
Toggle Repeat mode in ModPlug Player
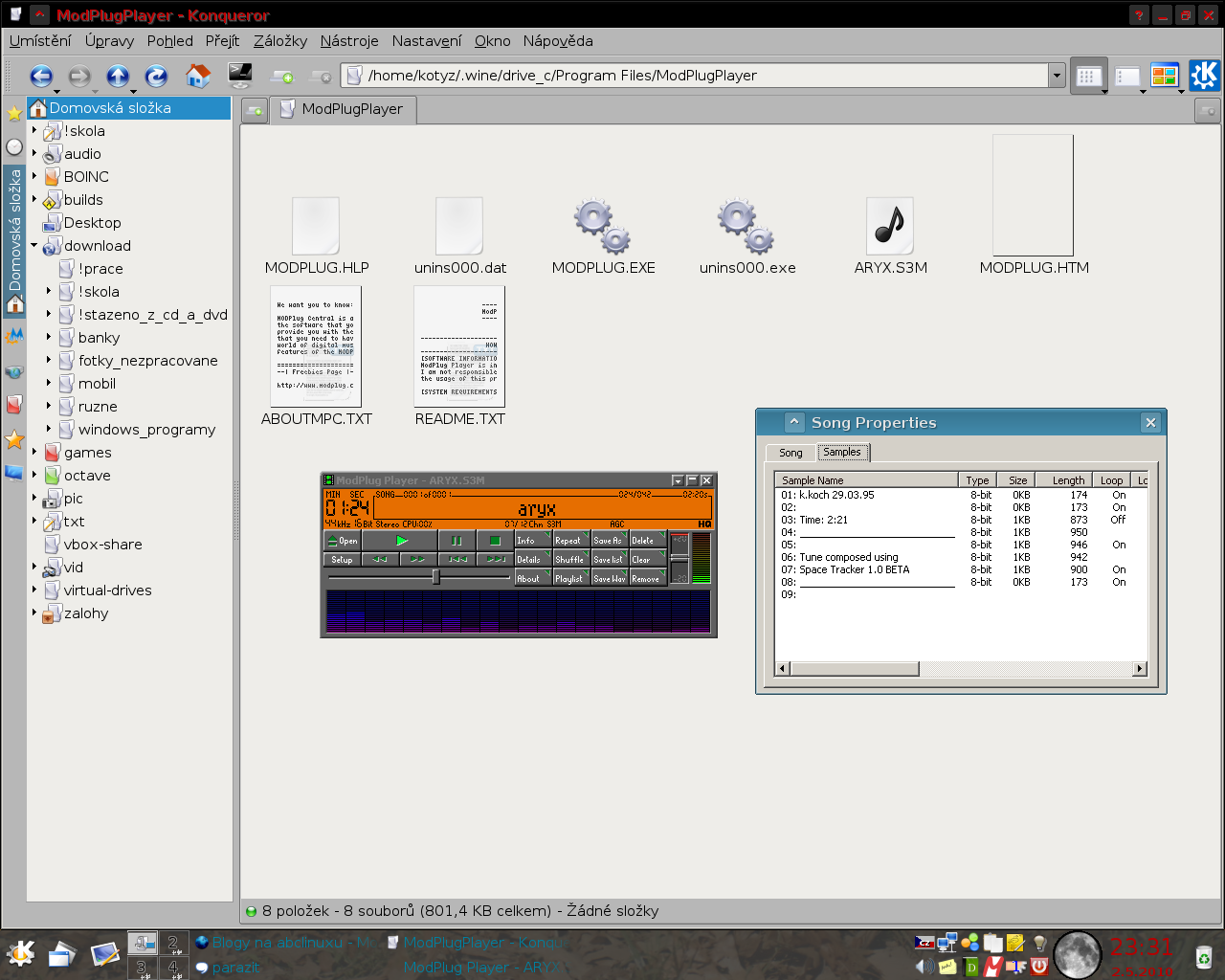[570, 541]
